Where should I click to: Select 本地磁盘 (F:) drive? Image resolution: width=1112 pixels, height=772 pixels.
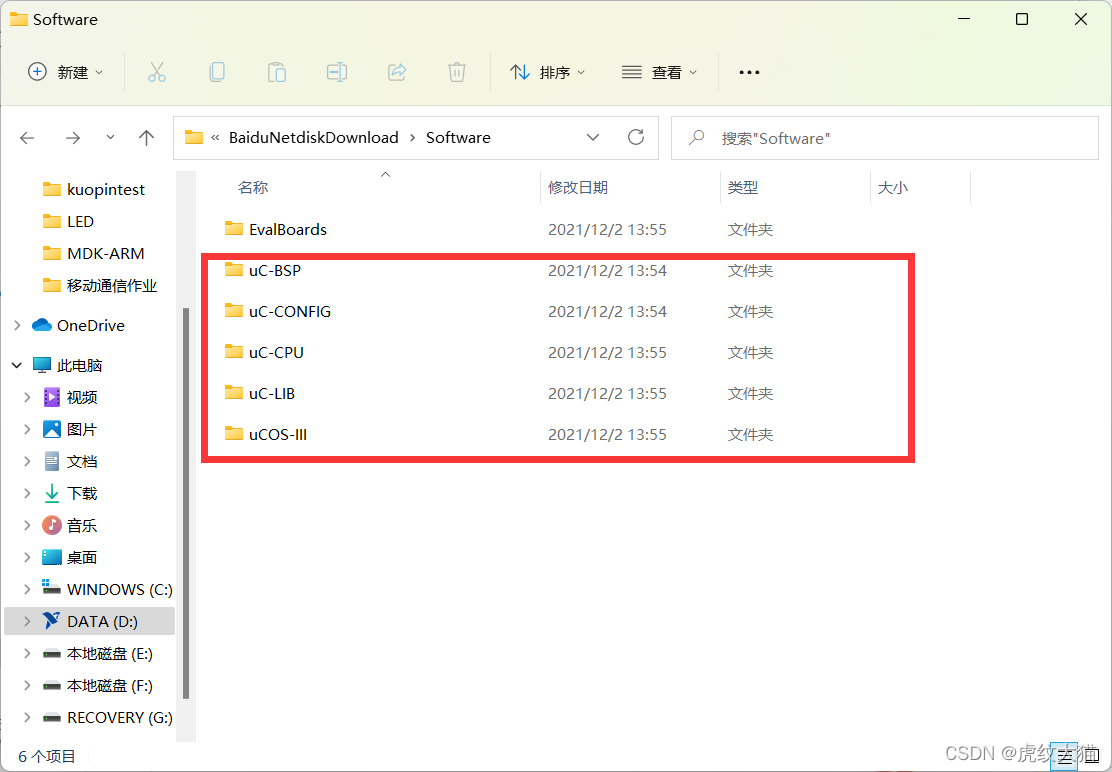[110, 686]
